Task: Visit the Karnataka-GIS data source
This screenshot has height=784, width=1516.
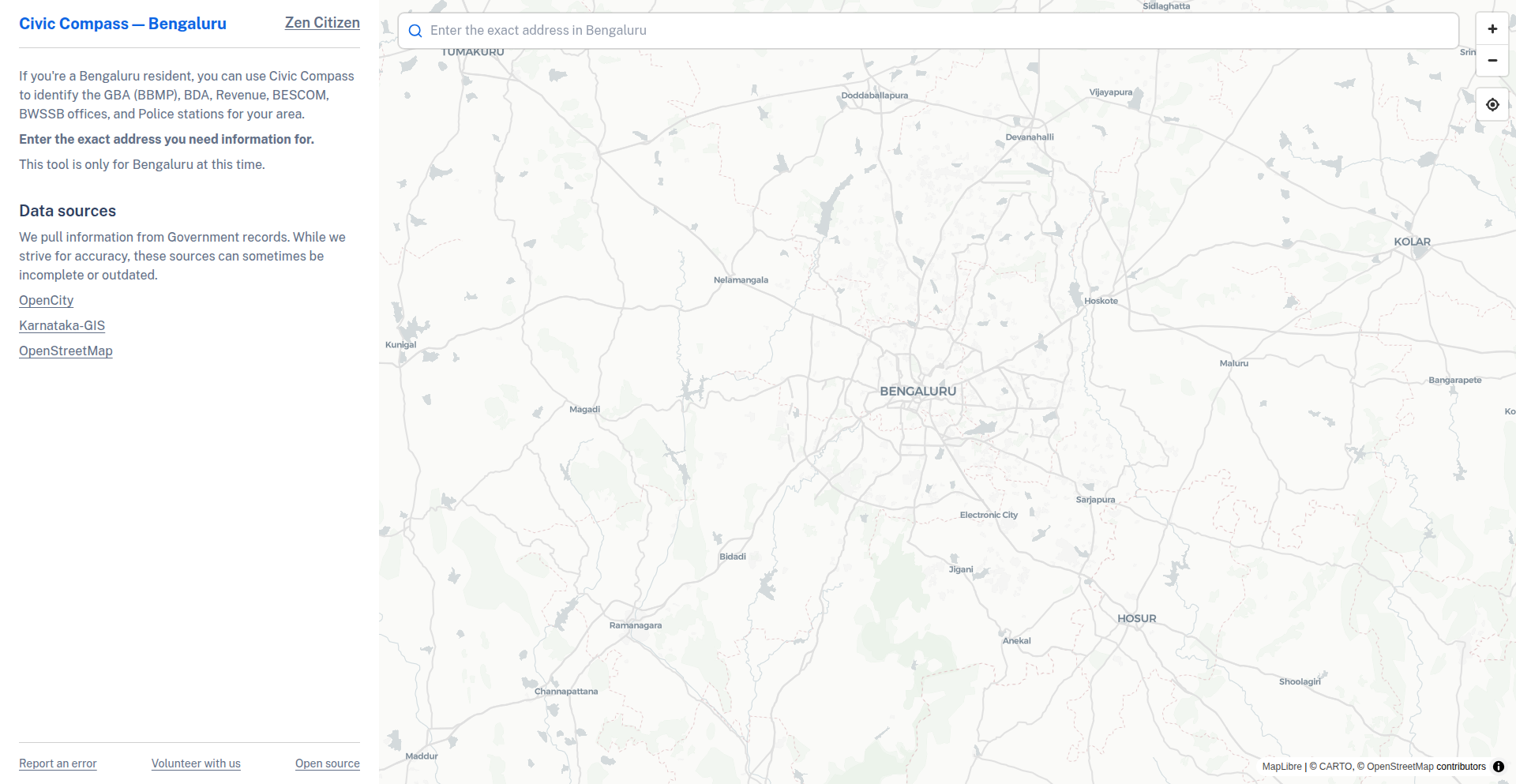Action: 62,325
